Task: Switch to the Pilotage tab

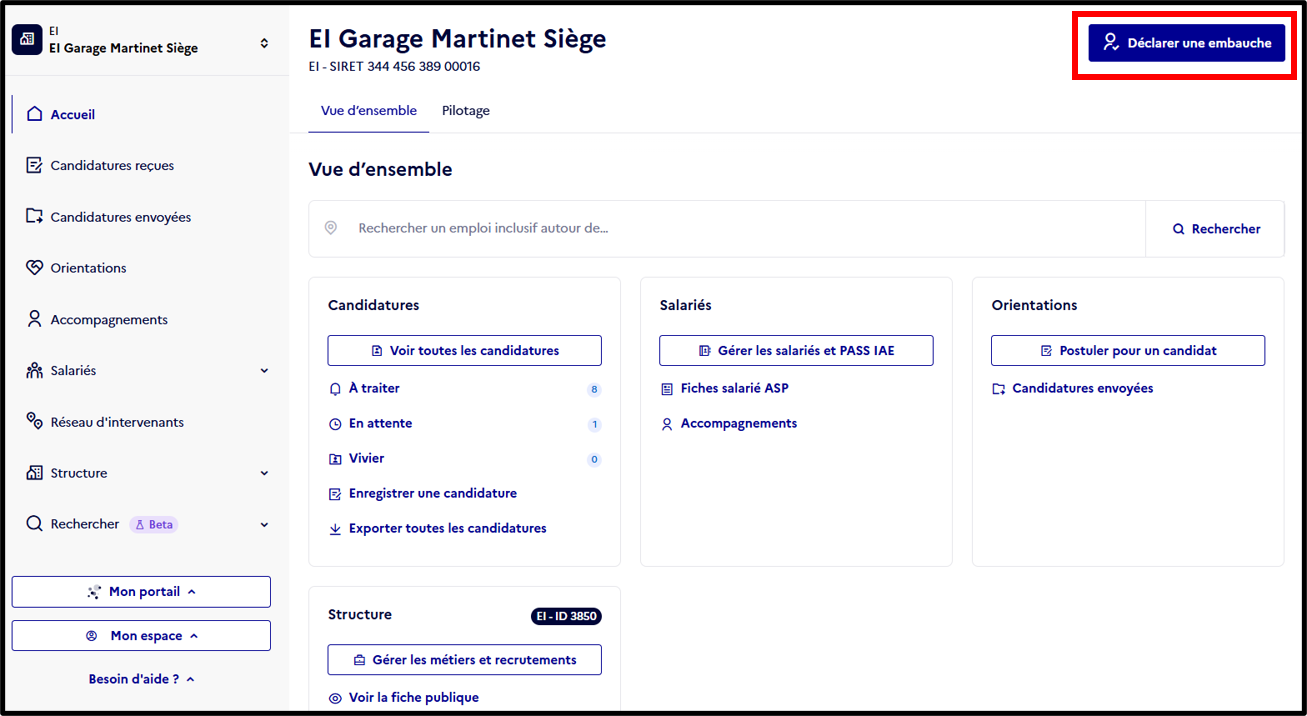Action: pos(466,111)
